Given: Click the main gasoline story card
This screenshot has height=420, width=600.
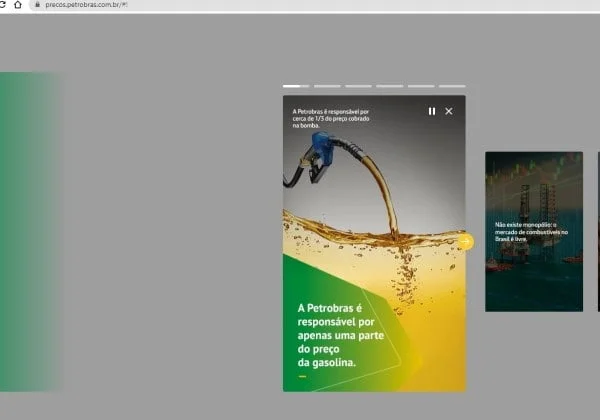Looking at the screenshot, I should (374, 244).
